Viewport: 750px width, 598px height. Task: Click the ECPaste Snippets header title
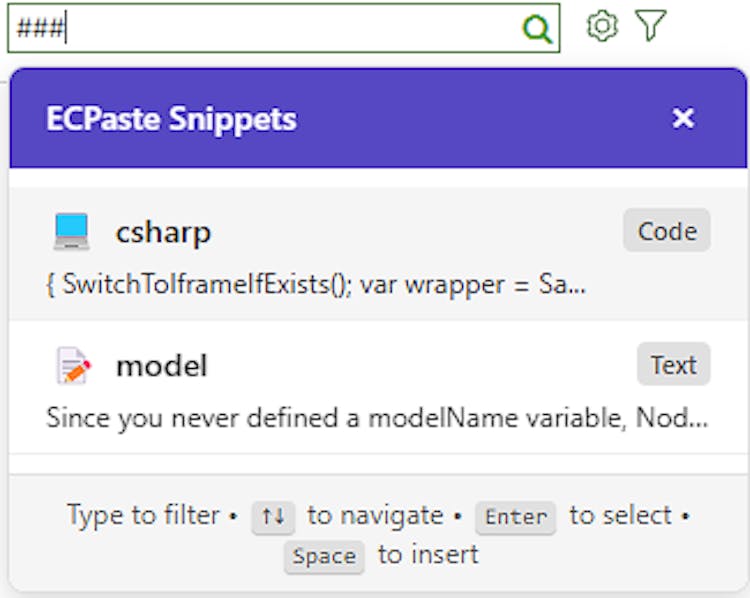[171, 119]
